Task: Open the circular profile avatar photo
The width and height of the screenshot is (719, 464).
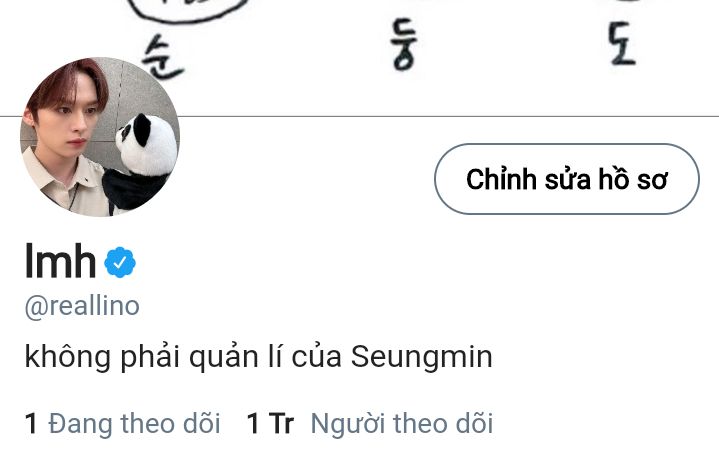Action: (100, 137)
